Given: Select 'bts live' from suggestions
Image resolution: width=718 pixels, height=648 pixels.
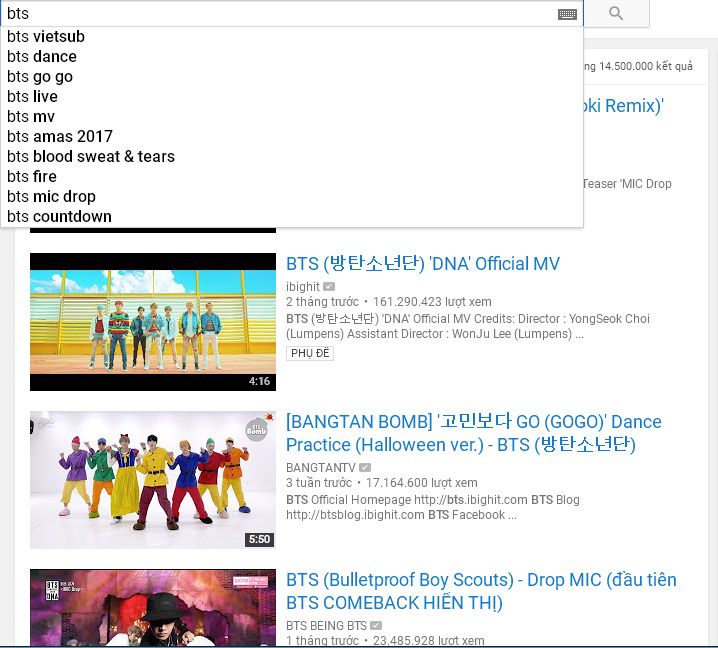Looking at the screenshot, I should [x=33, y=97].
